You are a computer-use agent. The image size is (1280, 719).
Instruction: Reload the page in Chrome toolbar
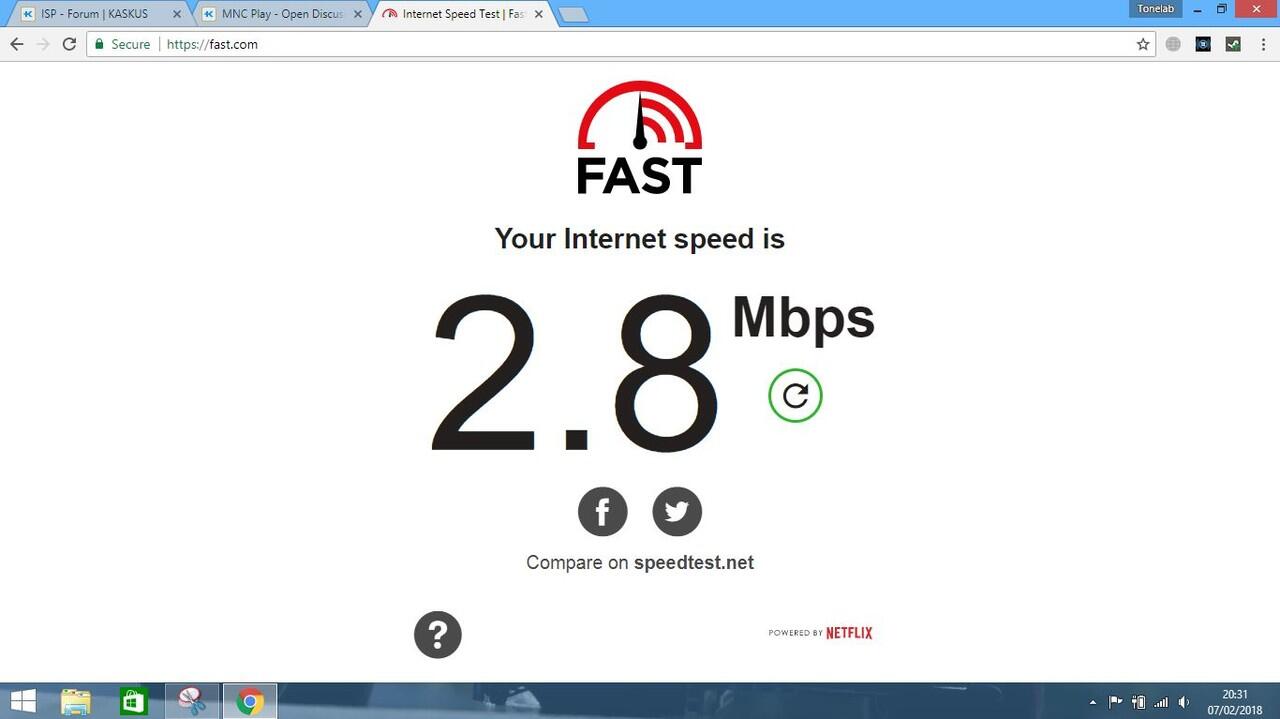(69, 44)
